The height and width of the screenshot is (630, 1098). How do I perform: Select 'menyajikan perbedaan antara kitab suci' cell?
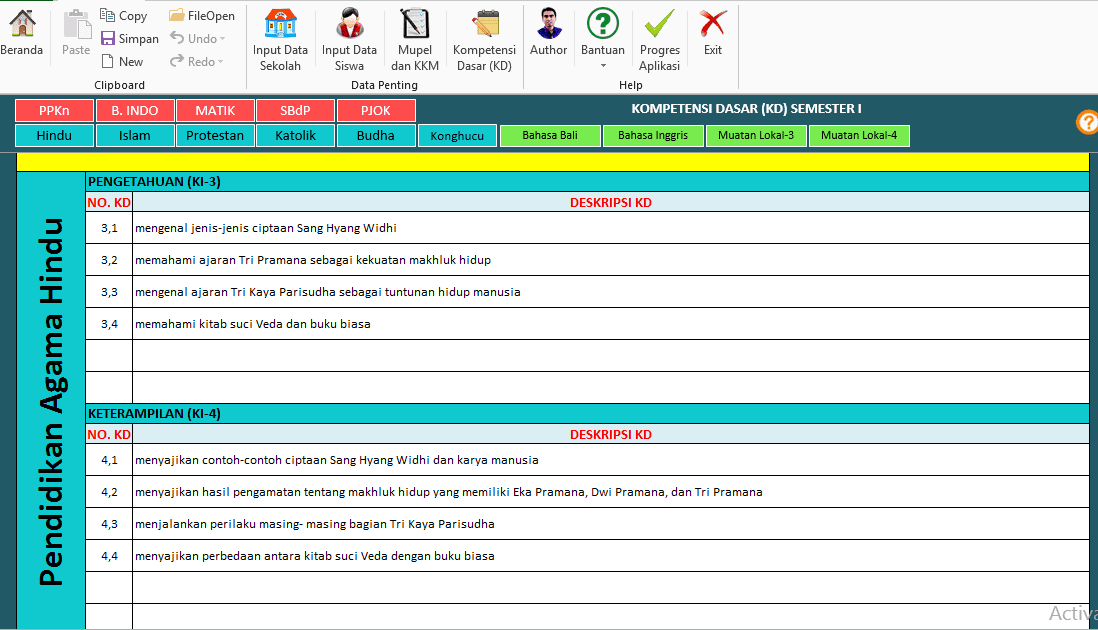(611, 556)
